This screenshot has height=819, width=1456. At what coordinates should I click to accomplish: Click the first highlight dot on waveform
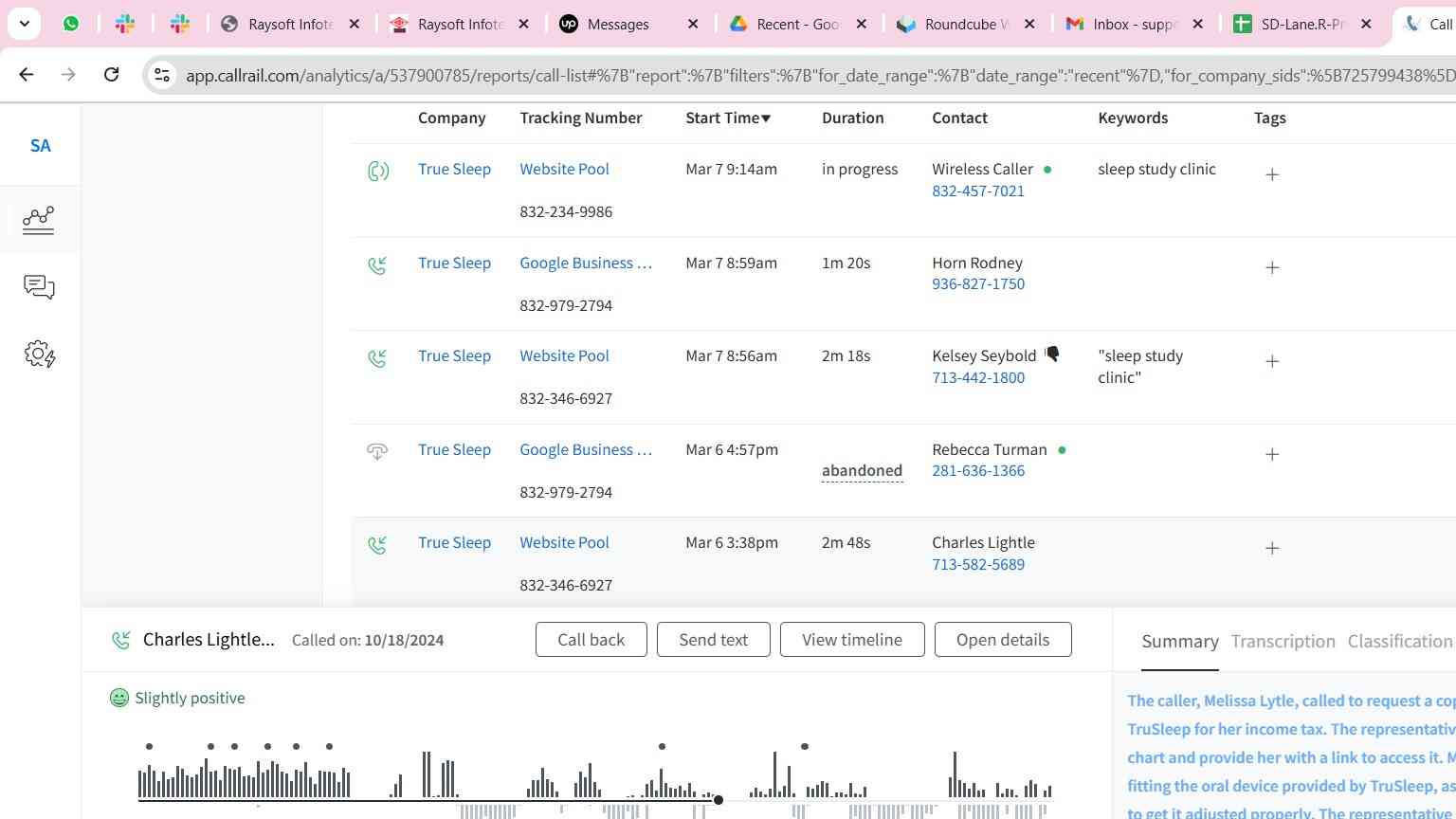point(149,747)
